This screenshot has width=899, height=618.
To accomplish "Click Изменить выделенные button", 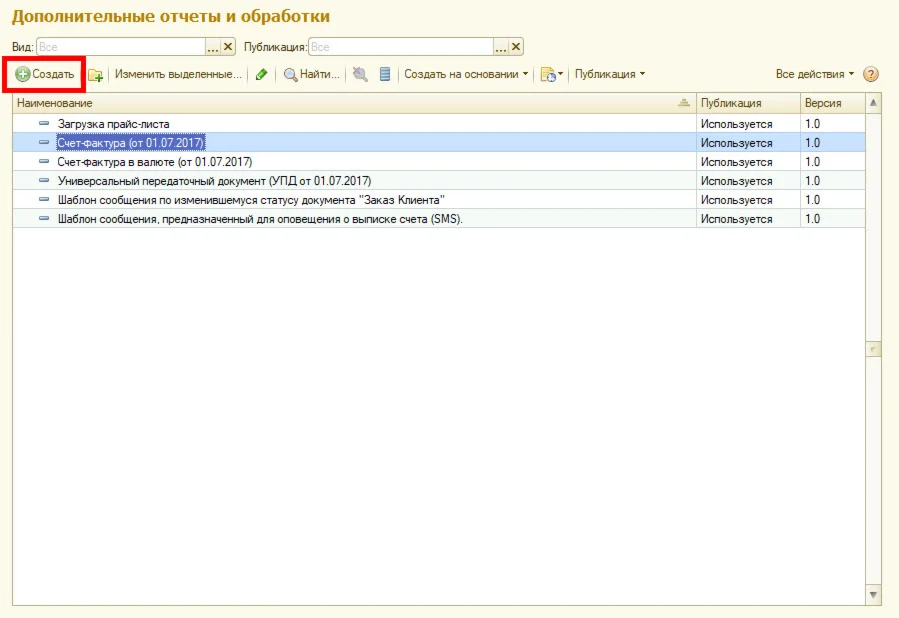I will [178, 75].
